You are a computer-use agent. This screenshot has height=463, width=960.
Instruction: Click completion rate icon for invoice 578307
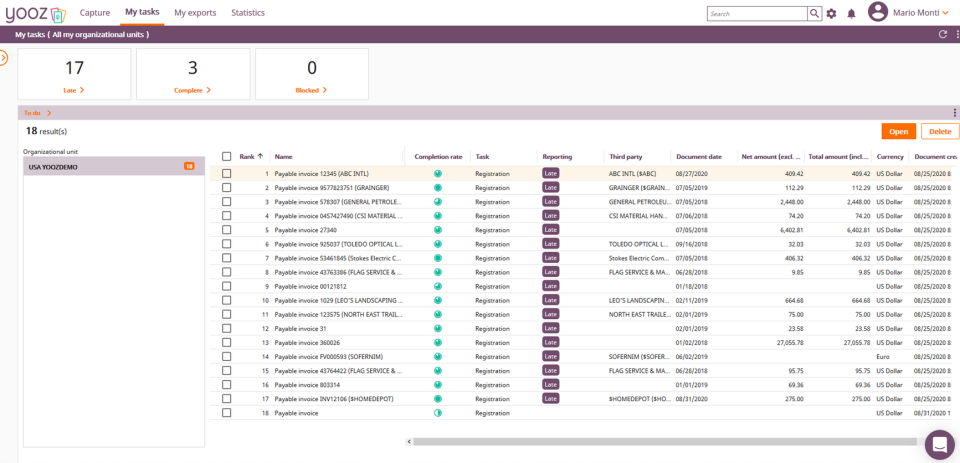pyautogui.click(x=438, y=201)
